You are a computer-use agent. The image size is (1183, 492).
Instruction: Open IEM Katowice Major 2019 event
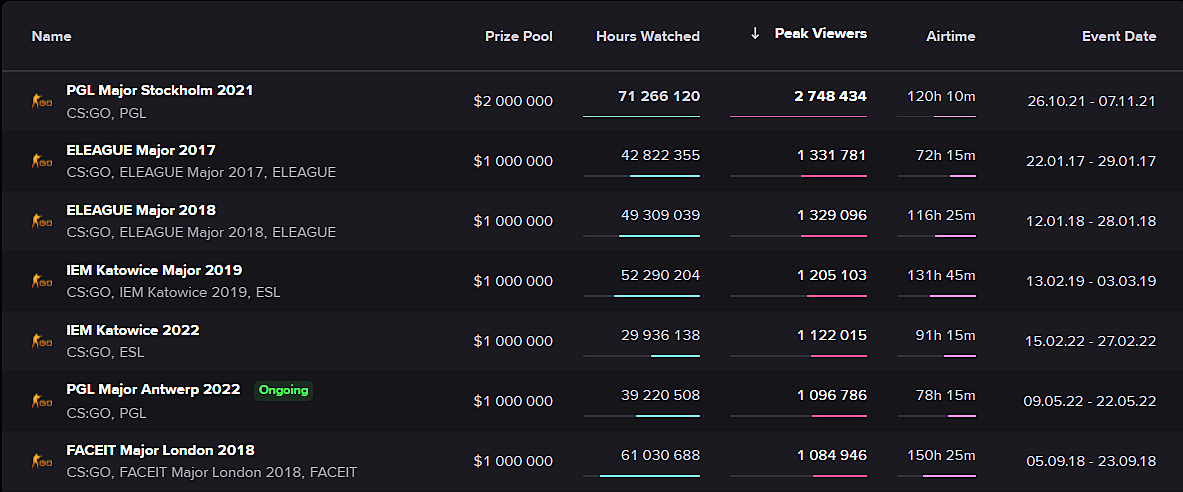click(x=154, y=270)
